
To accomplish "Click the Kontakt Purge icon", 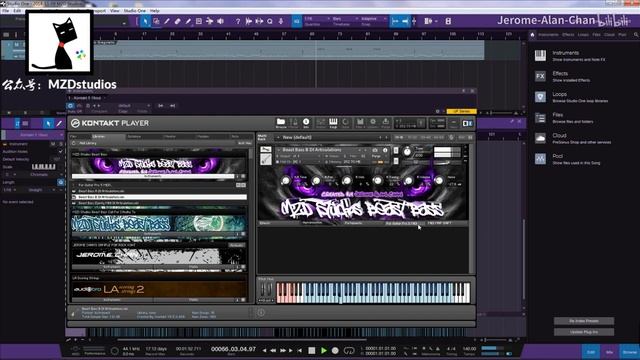I will 385,123.
